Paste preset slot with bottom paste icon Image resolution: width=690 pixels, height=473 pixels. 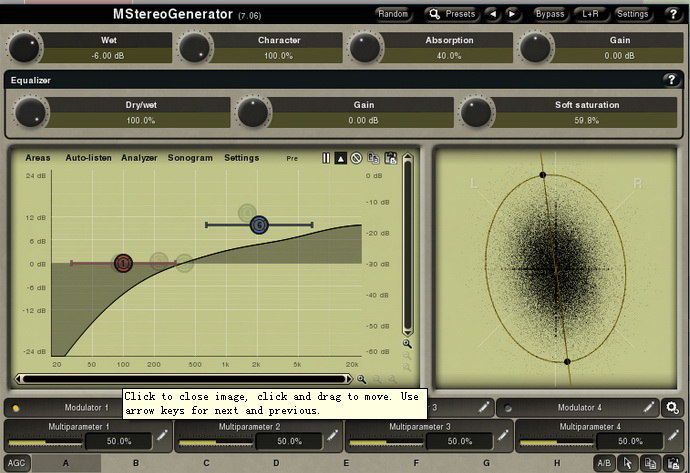coord(673,463)
